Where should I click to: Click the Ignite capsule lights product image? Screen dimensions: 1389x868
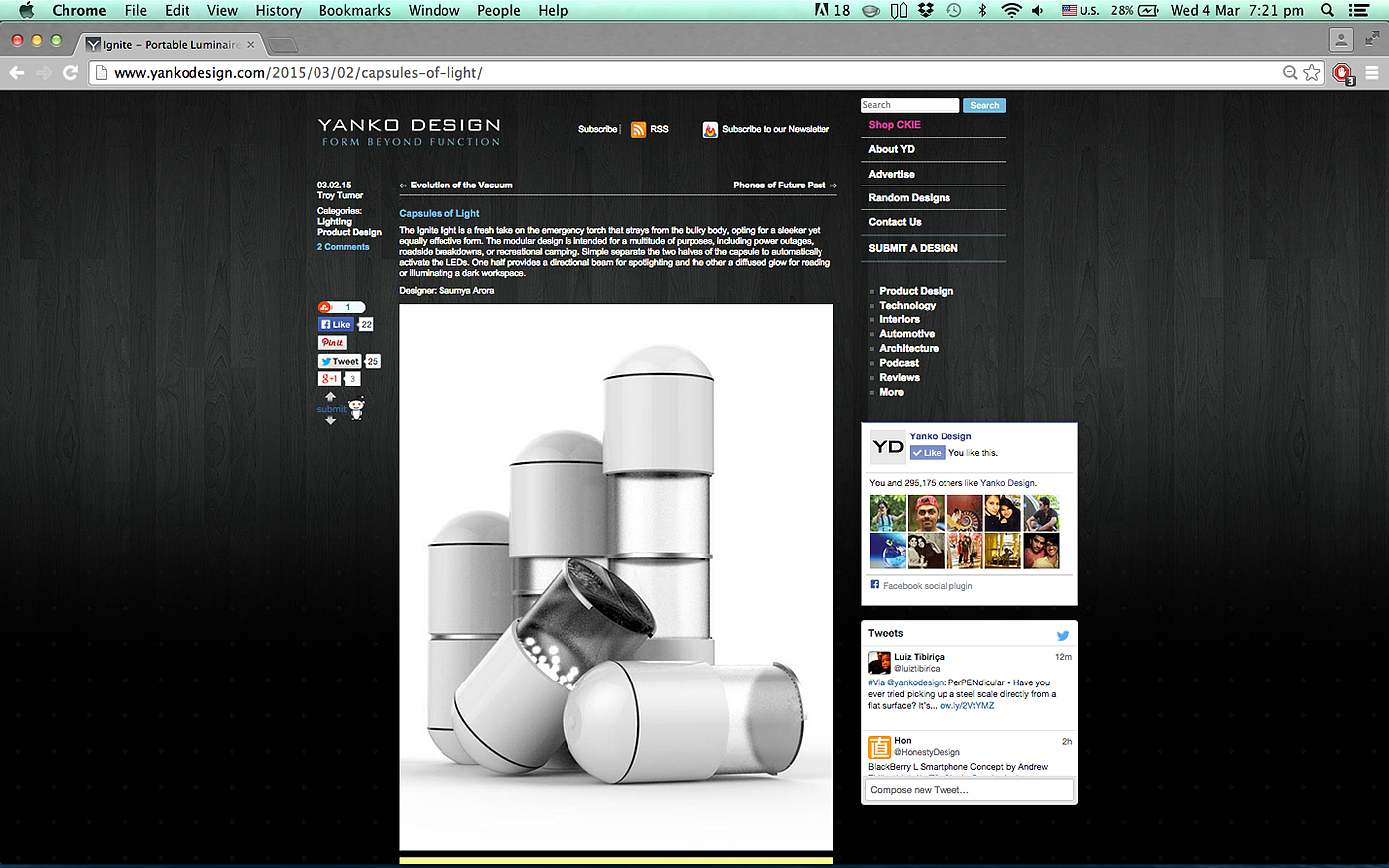616,576
